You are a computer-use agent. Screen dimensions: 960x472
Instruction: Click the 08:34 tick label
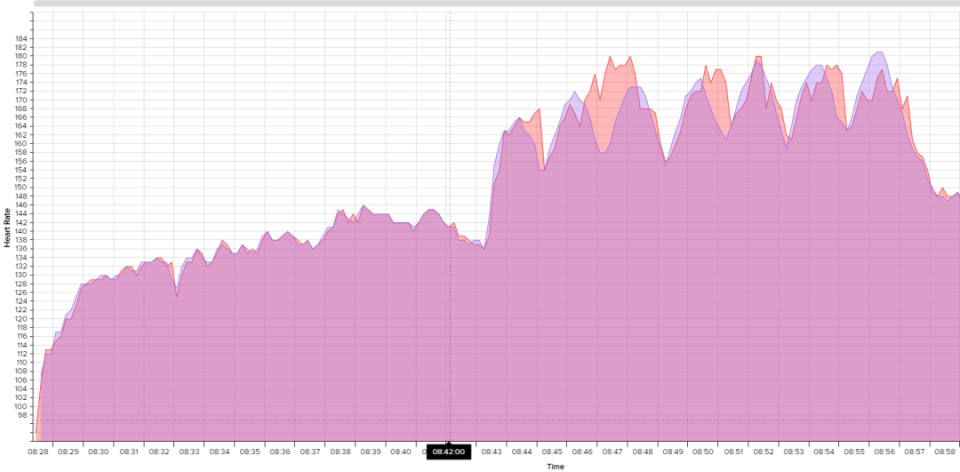pyautogui.click(x=220, y=451)
